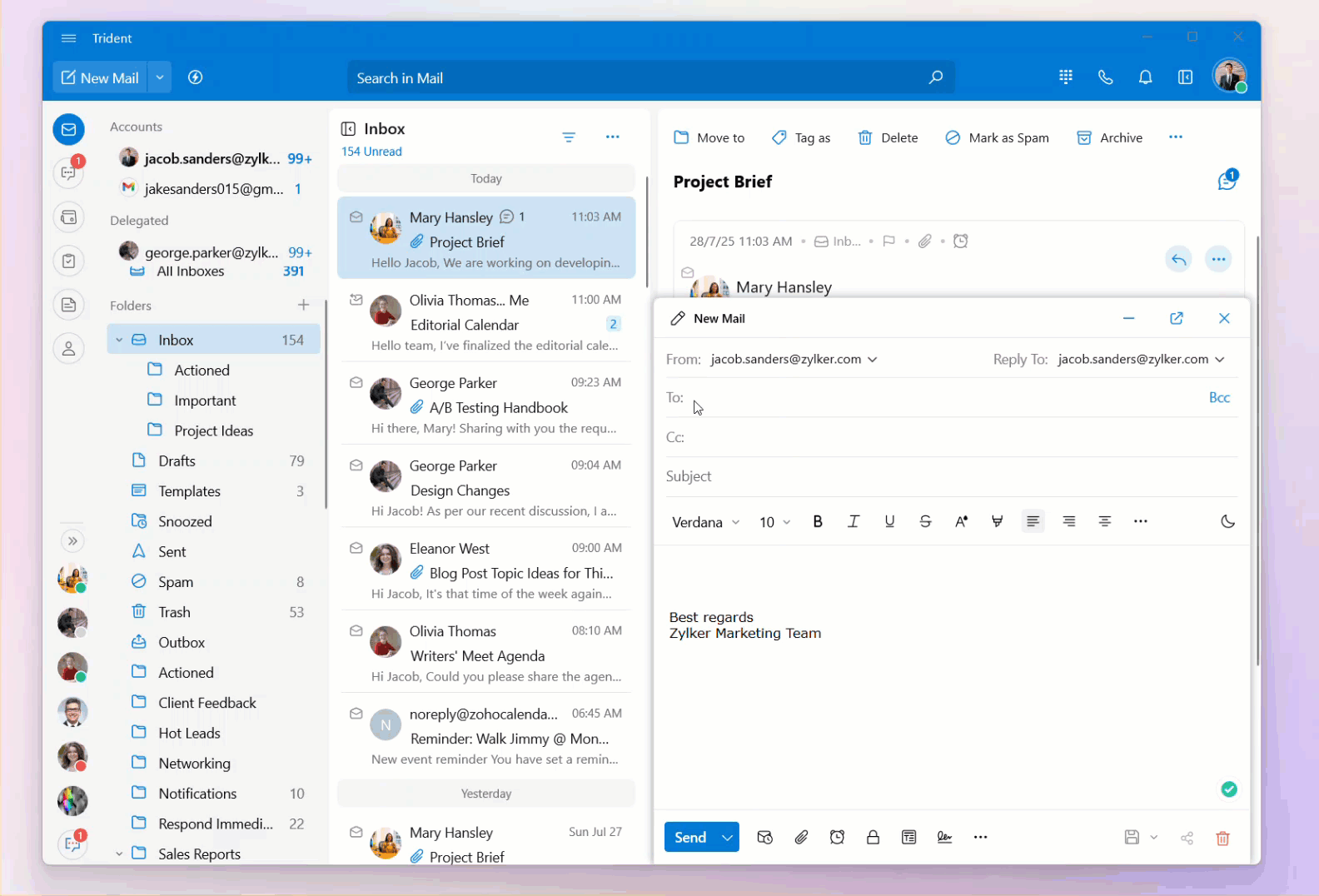This screenshot has width=1319, height=896.
Task: Click the insert signature icon in composer
Action: pos(944,838)
